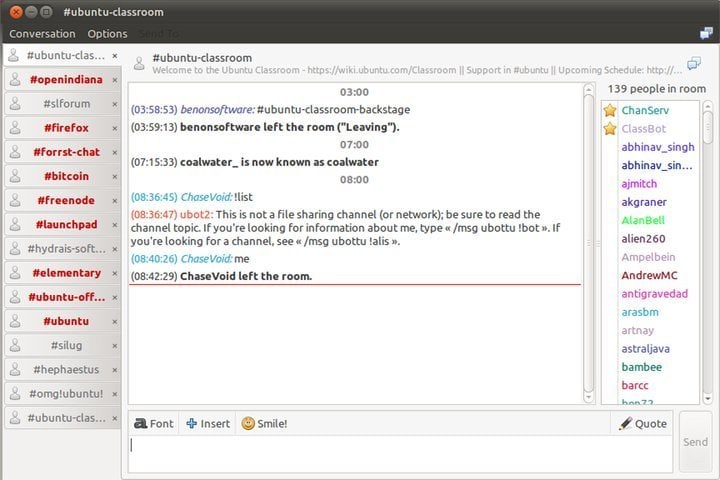Viewport: 720px width, 480px height.
Task: Select AndrewMC in the user list
Action: [x=649, y=276]
